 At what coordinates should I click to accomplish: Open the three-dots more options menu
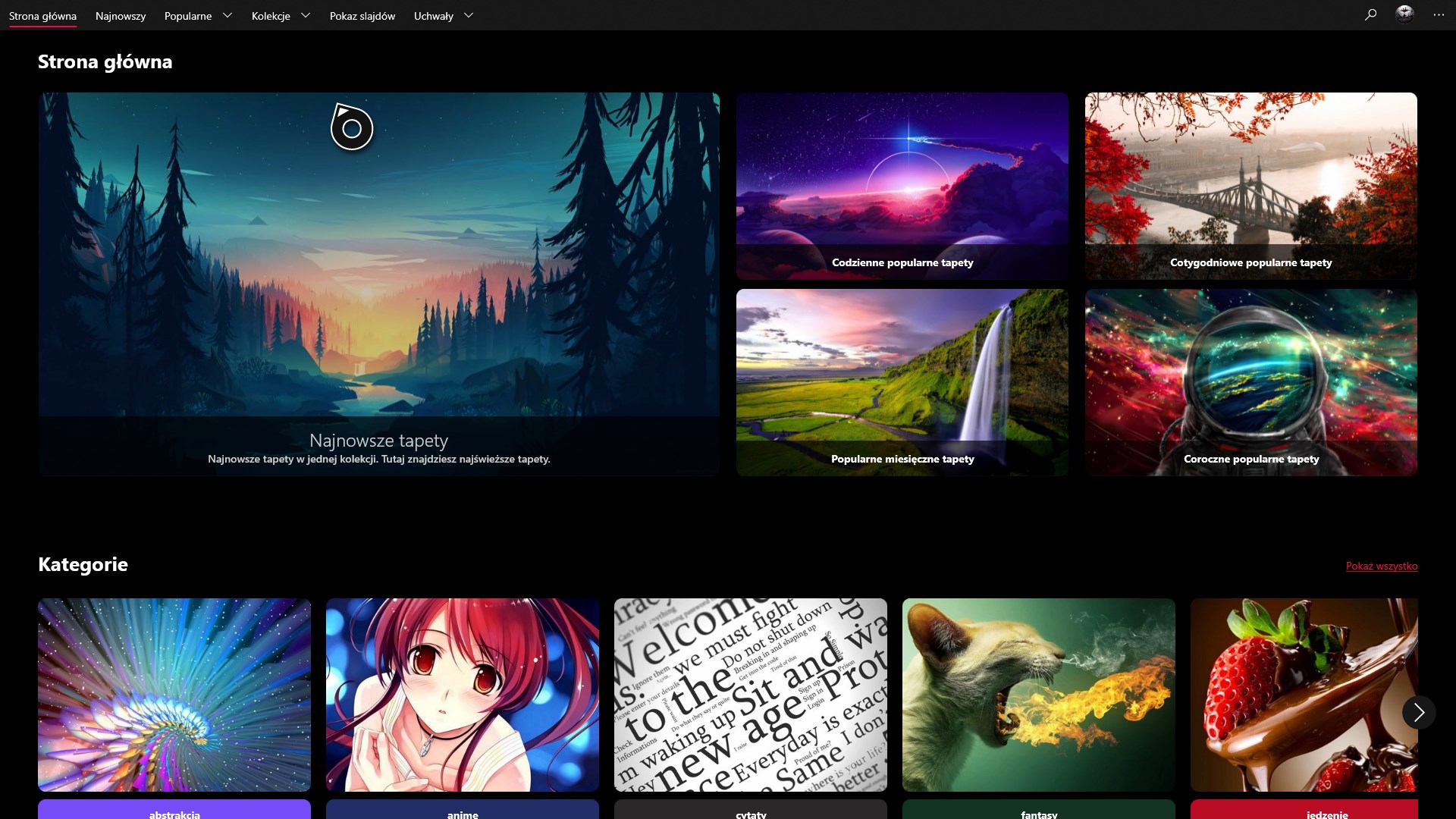(1439, 15)
